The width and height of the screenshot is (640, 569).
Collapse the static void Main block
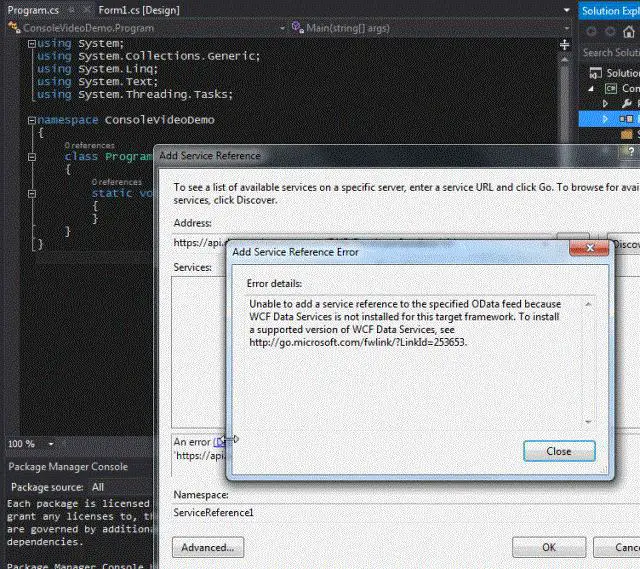tap(32, 194)
